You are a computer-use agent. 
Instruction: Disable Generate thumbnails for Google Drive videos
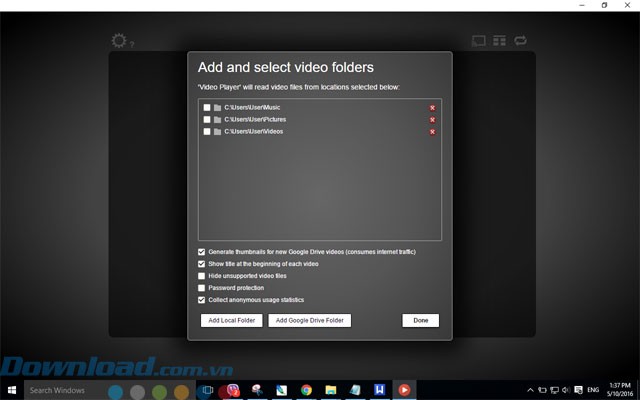pyautogui.click(x=201, y=252)
